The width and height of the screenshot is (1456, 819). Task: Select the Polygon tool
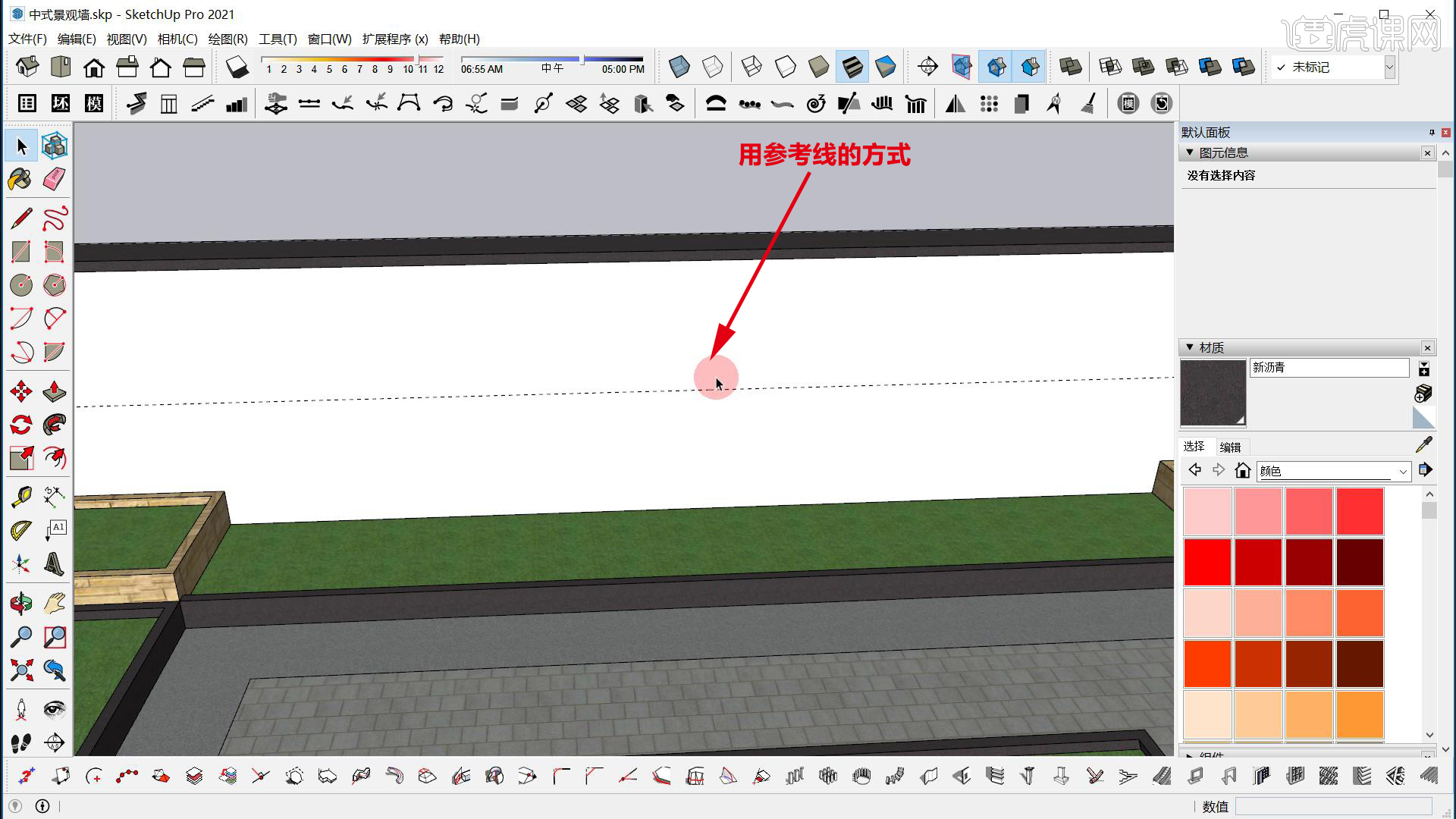point(55,285)
